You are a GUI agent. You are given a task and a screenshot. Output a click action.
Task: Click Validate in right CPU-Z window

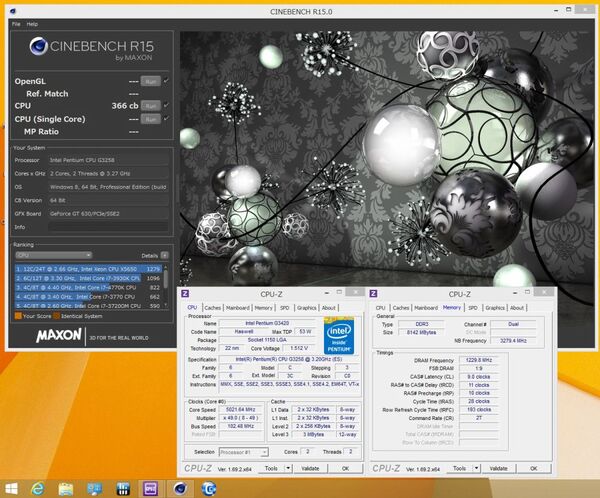pos(498,468)
